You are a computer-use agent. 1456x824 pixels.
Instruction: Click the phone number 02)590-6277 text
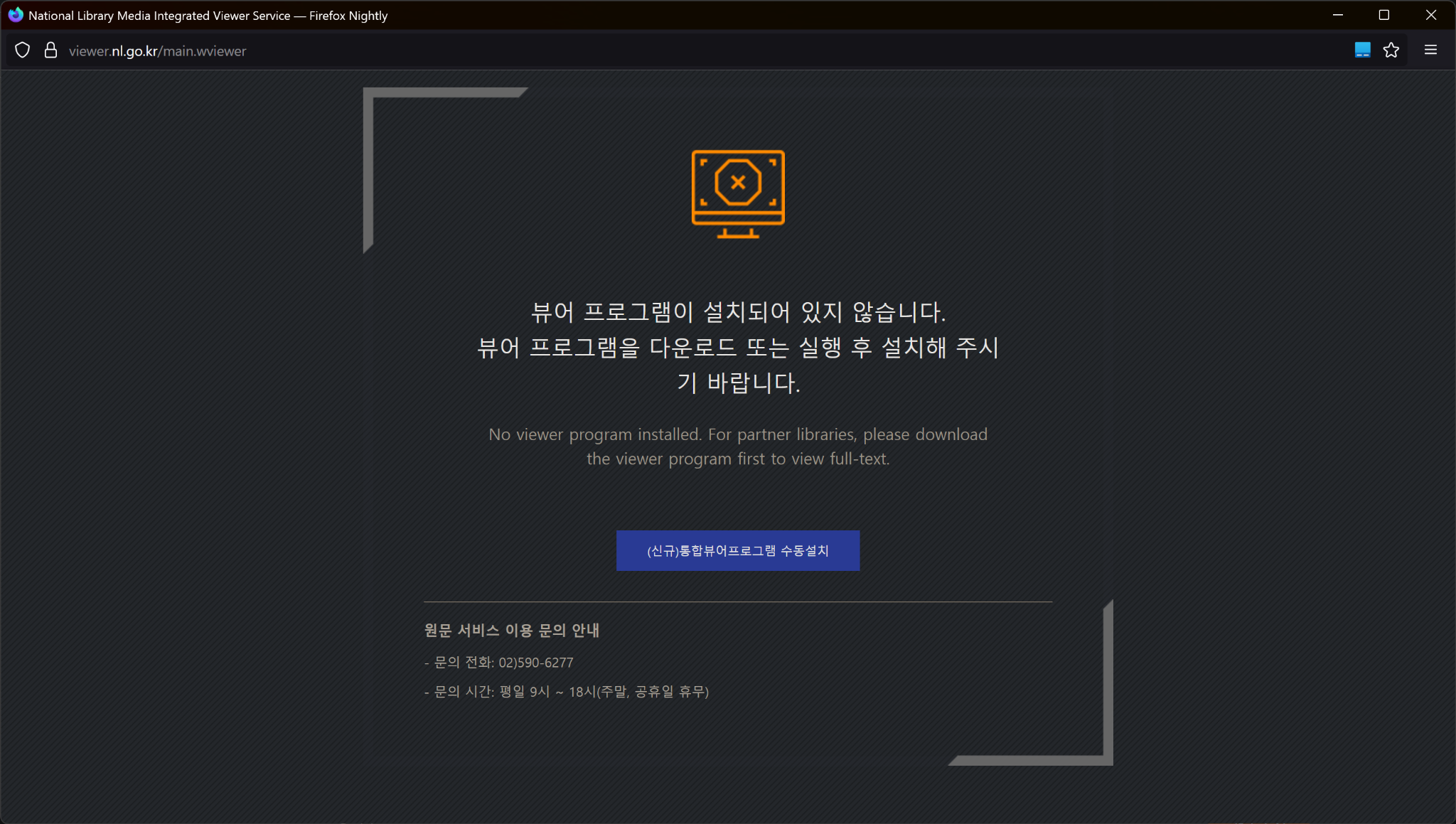pos(536,663)
